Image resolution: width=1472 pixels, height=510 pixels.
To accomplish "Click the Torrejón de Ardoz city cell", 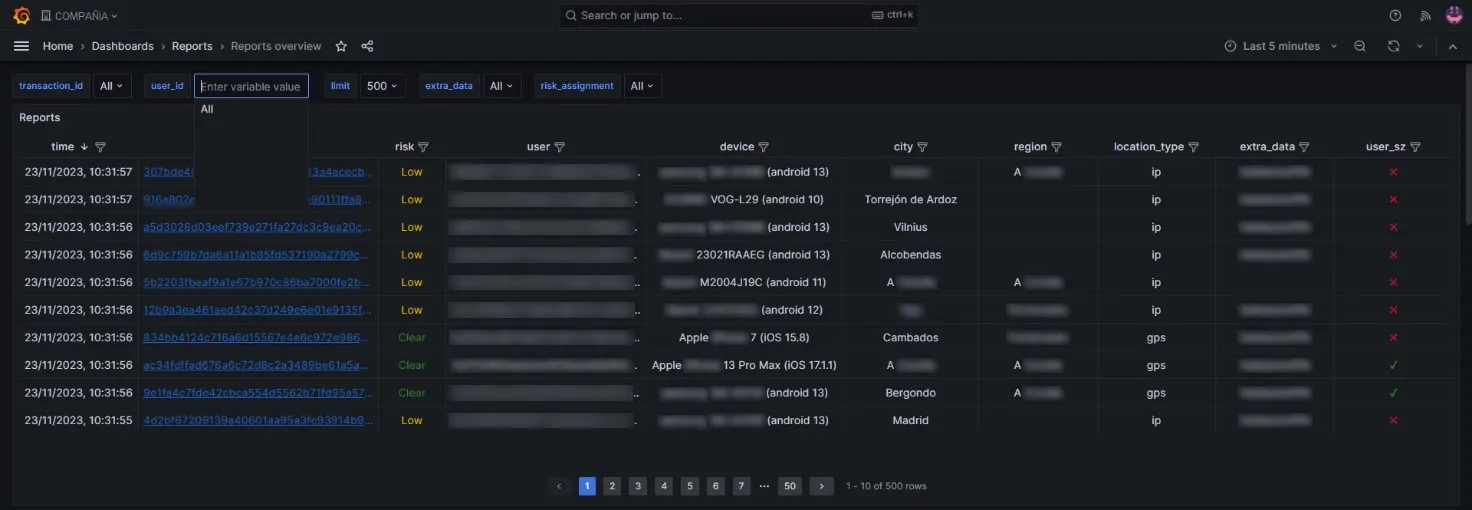I will pos(911,200).
